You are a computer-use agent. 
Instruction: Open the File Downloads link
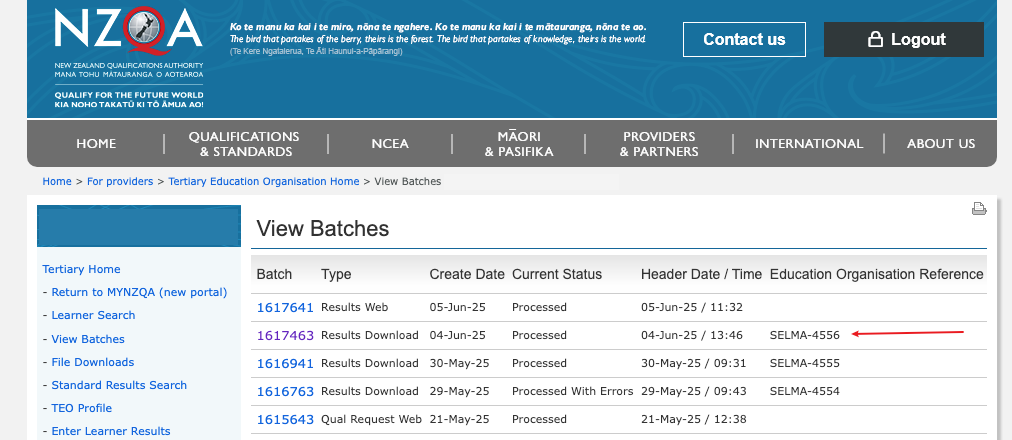pos(93,362)
